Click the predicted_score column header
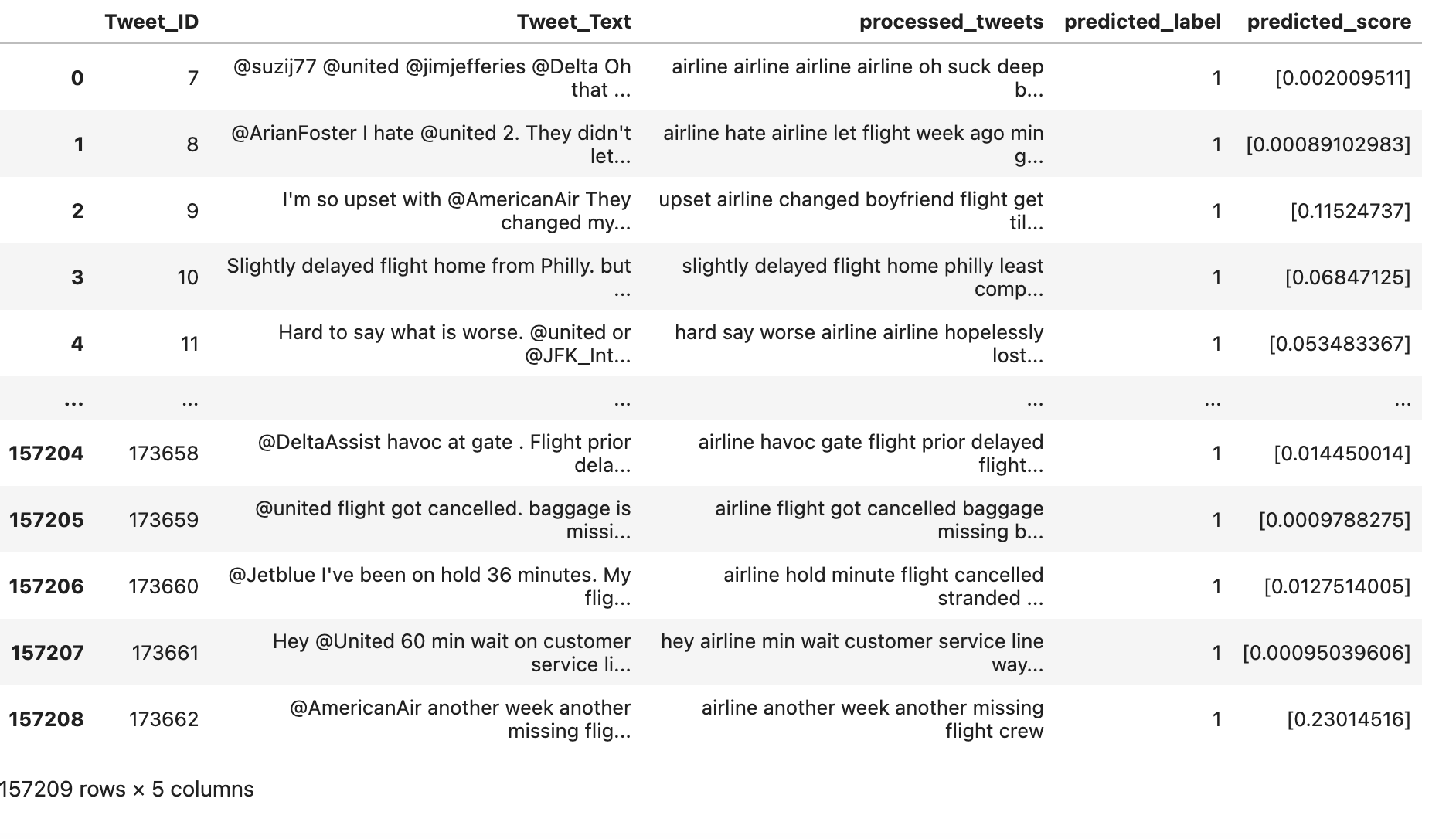 pyautogui.click(x=1328, y=22)
